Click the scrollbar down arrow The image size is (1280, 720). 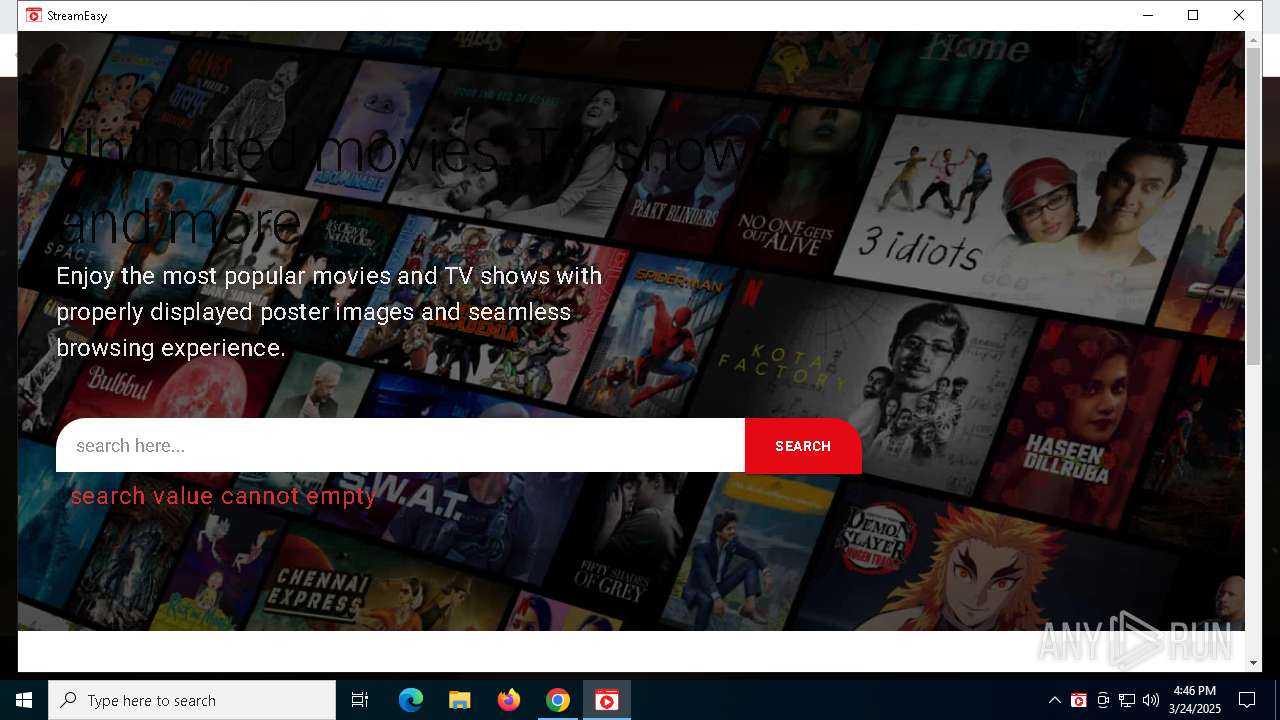(1253, 663)
